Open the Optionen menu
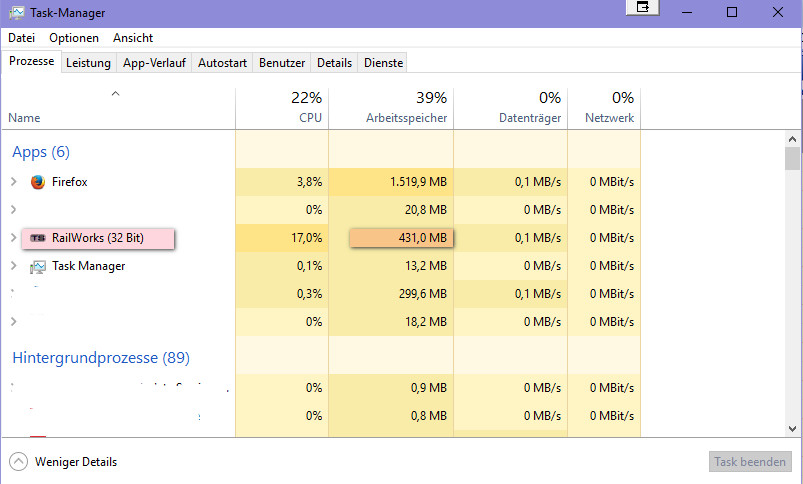803x484 pixels. [74, 38]
